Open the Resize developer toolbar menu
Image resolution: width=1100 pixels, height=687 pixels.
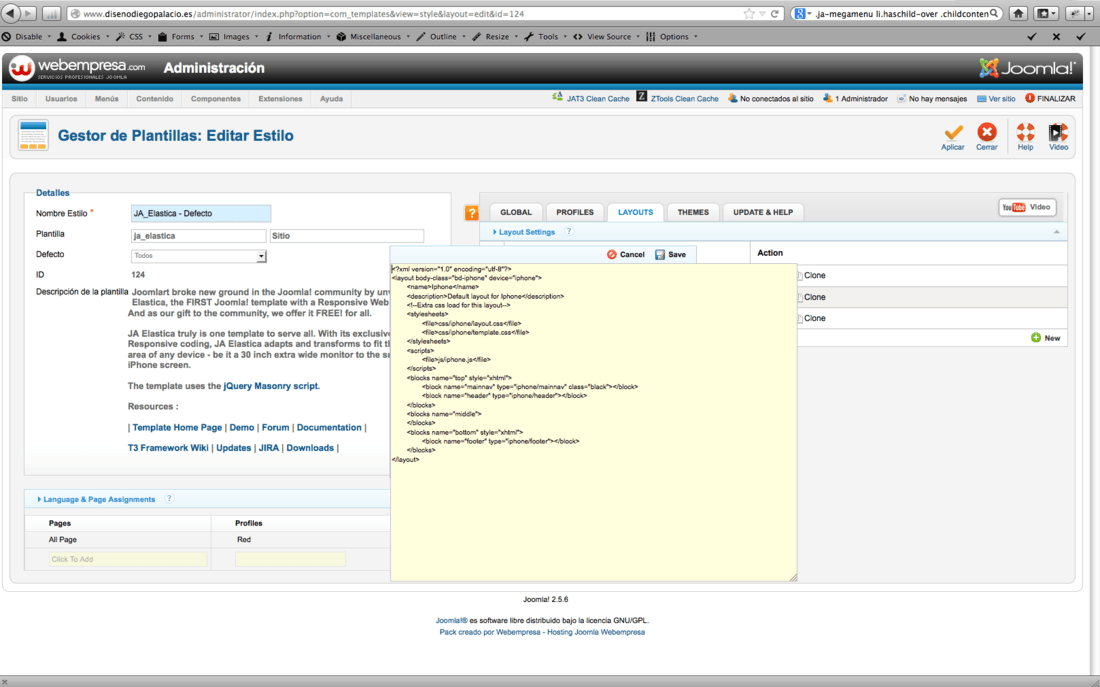495,36
